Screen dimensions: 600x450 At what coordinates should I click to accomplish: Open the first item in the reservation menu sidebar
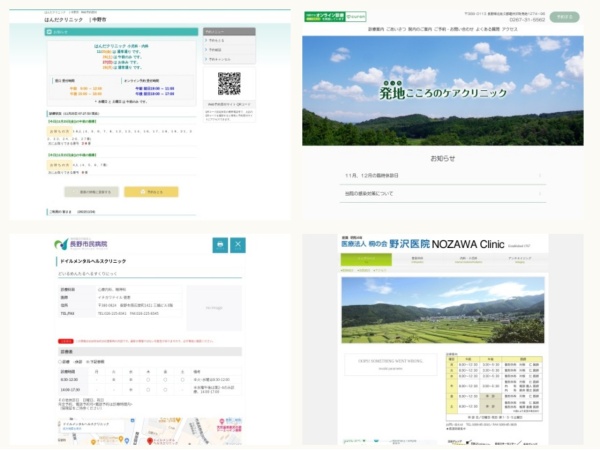[x=229, y=41]
